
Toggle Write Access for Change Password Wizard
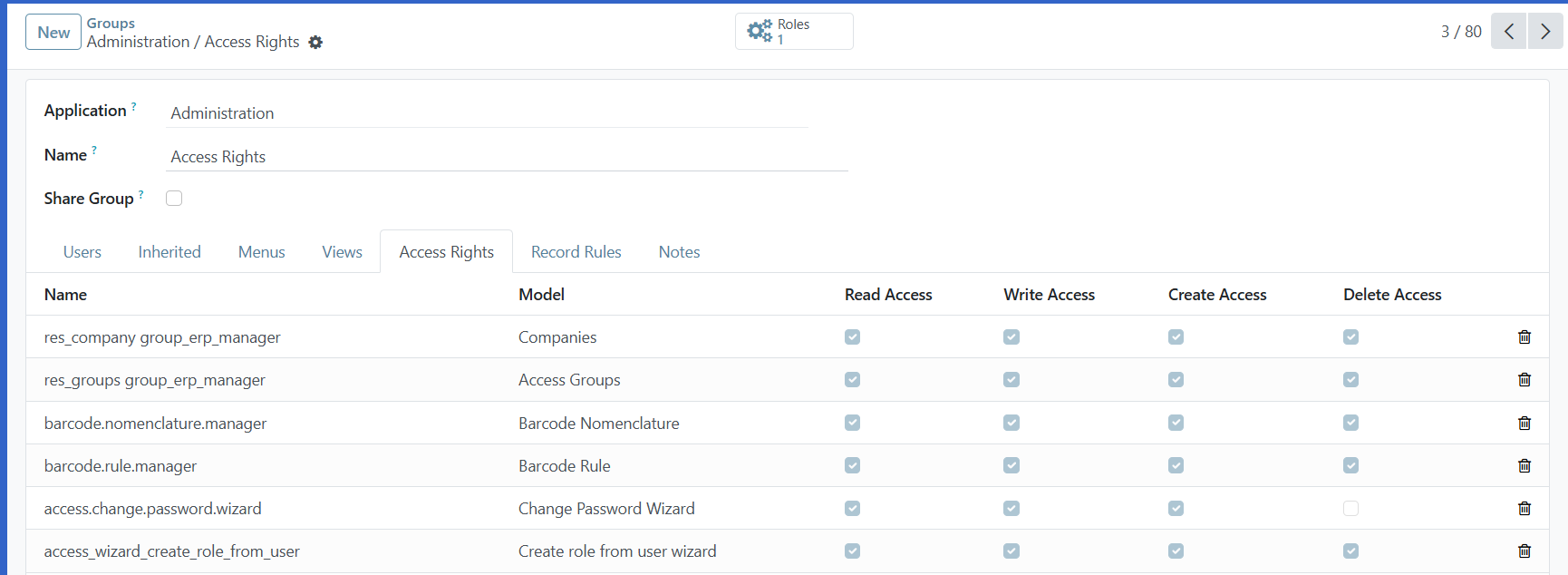tap(1011, 508)
